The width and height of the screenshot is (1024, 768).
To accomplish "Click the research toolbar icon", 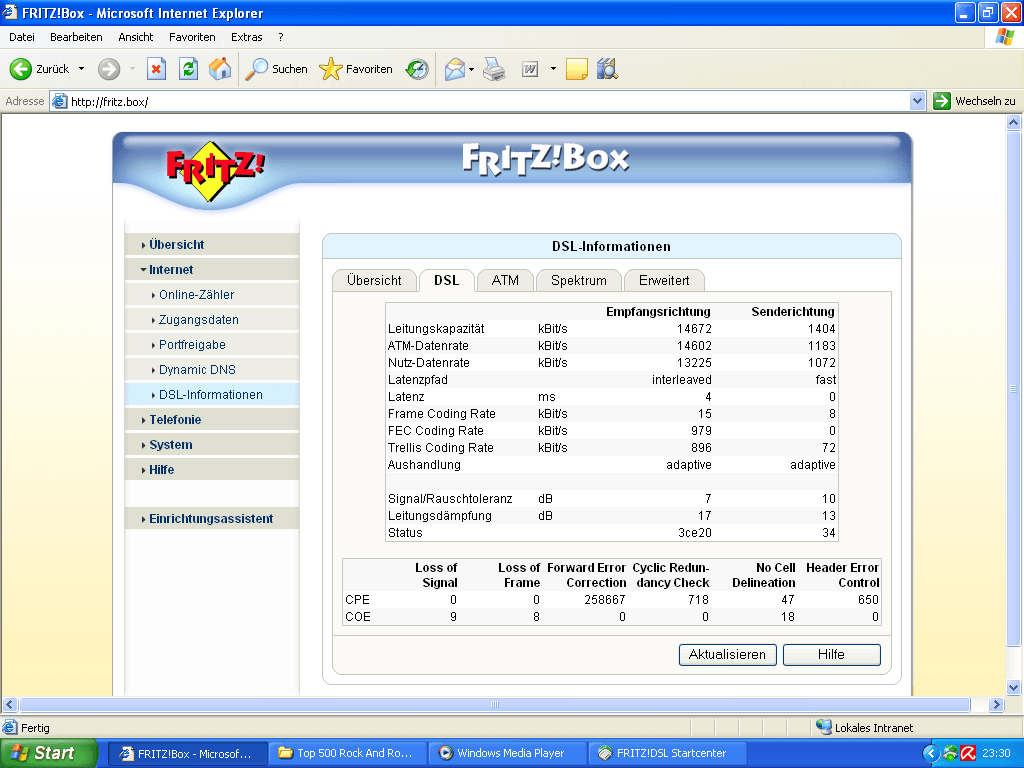I will tap(607, 69).
